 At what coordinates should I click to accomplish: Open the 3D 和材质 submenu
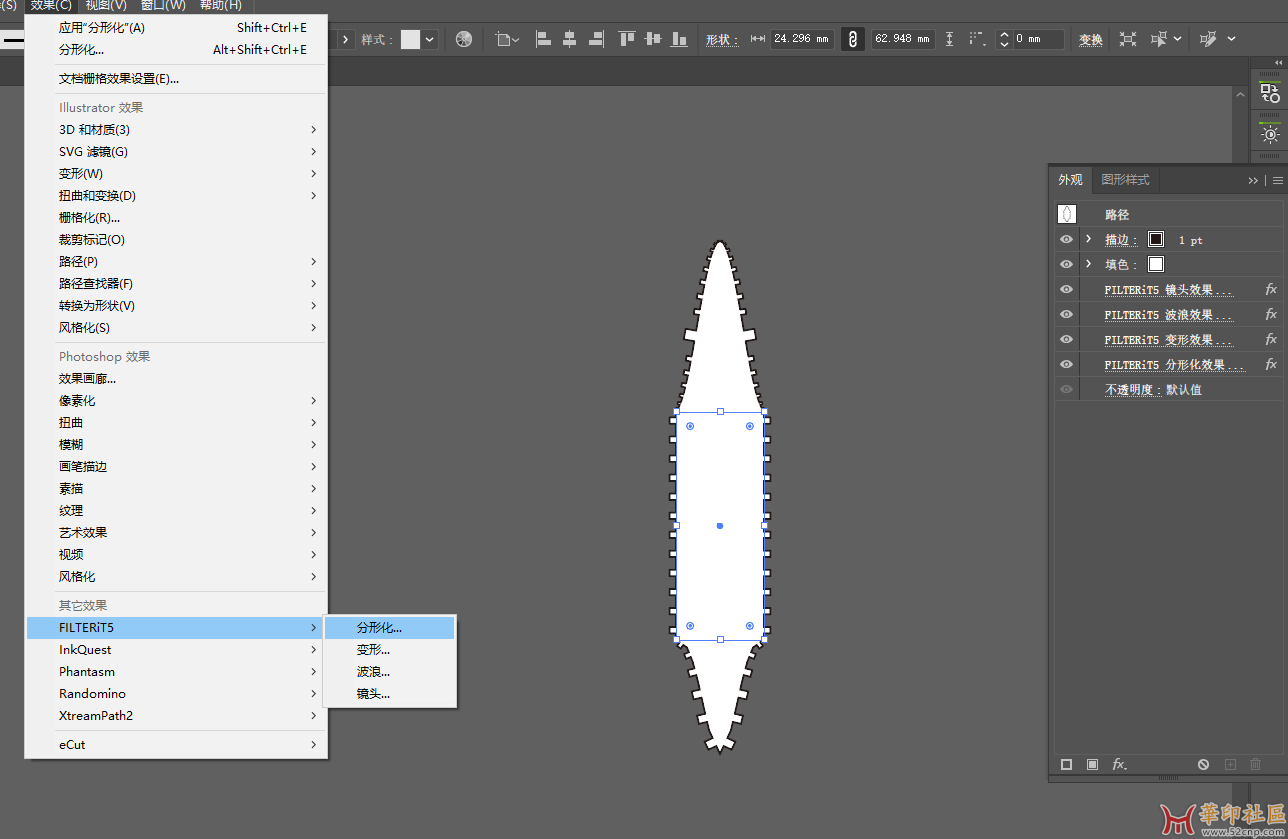point(176,130)
